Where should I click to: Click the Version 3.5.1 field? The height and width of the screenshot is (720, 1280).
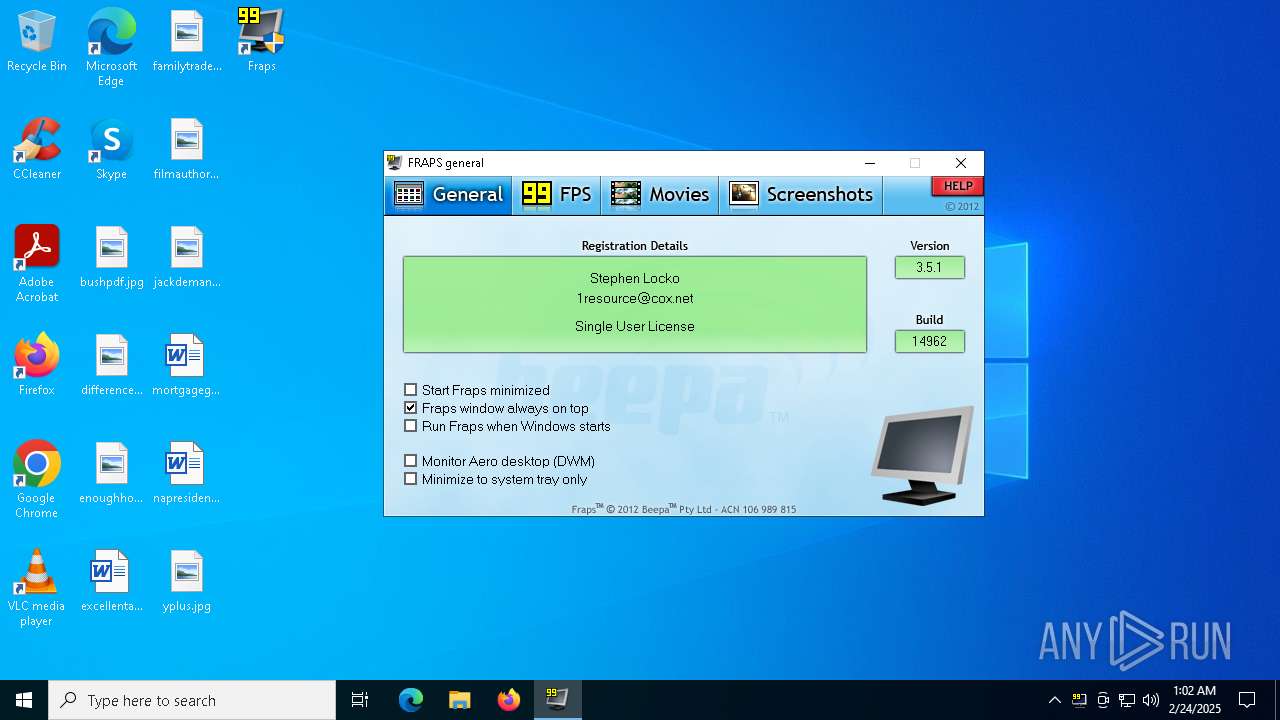click(930, 268)
